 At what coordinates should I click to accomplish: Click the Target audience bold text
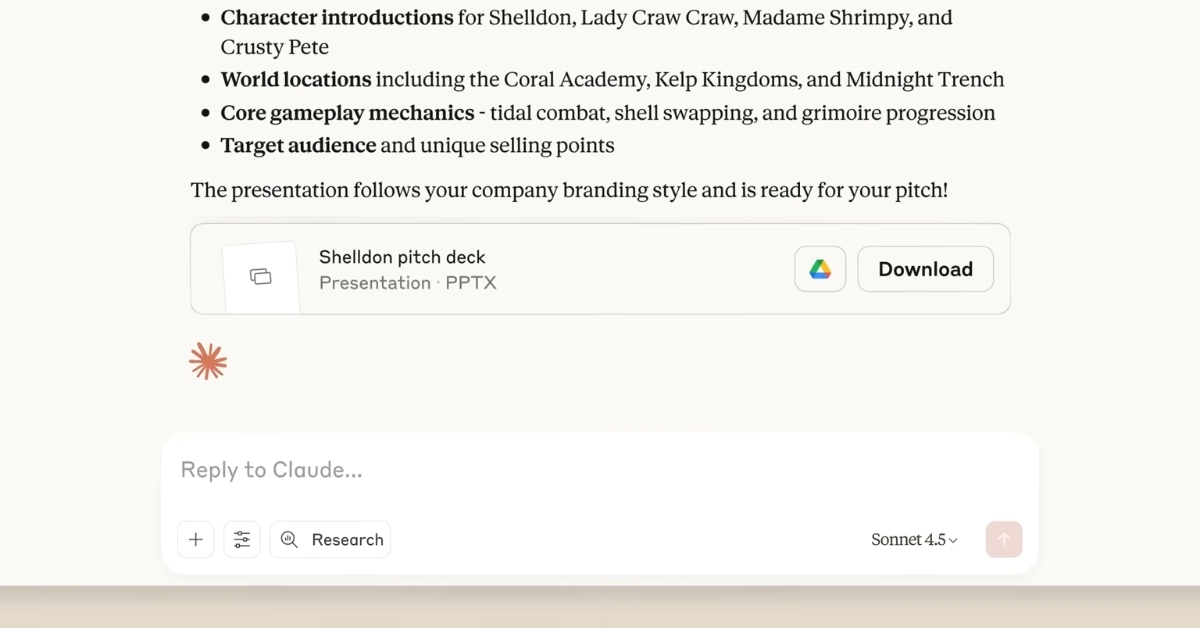[298, 146]
